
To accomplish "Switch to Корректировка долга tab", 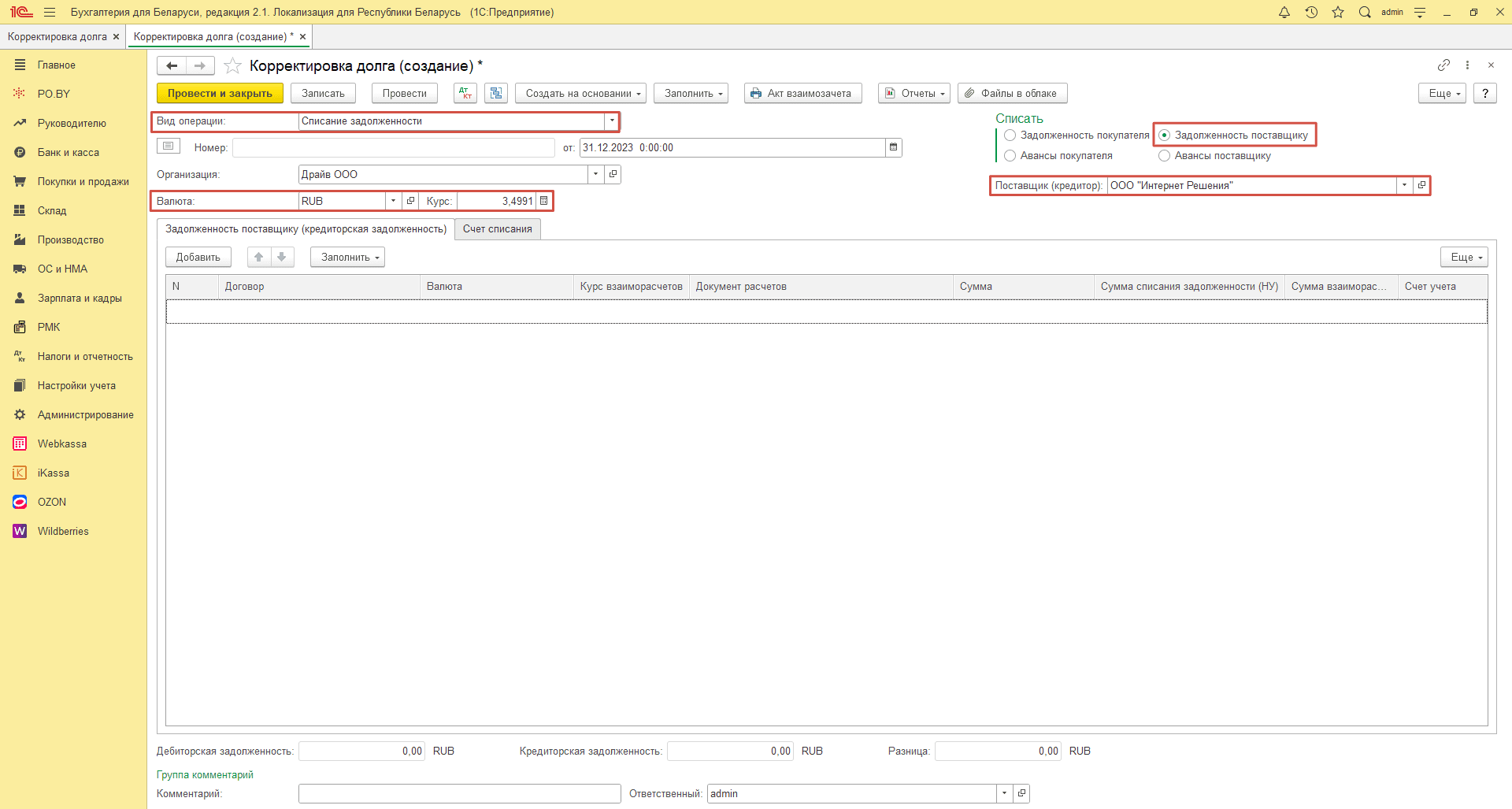I will pyautogui.click(x=57, y=36).
